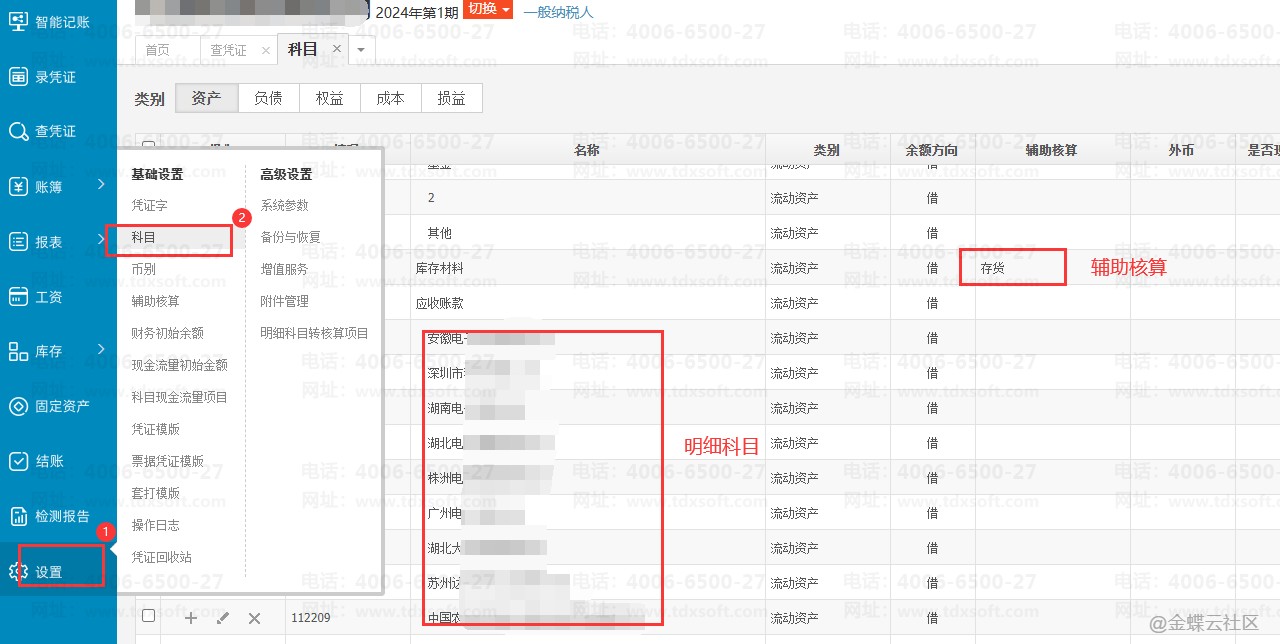Open the 智能记账 sidebar icon
1280x644 pixels.
(18, 21)
